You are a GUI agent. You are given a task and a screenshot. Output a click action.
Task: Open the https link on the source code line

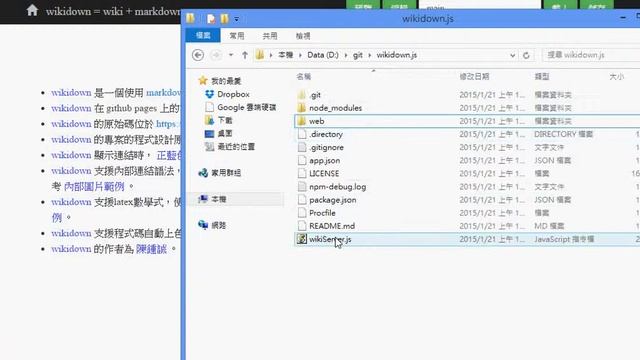(168, 124)
